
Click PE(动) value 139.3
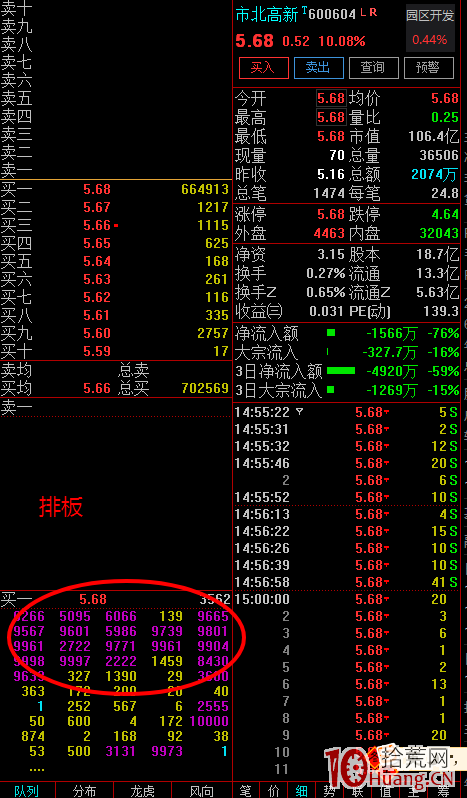click(x=441, y=310)
